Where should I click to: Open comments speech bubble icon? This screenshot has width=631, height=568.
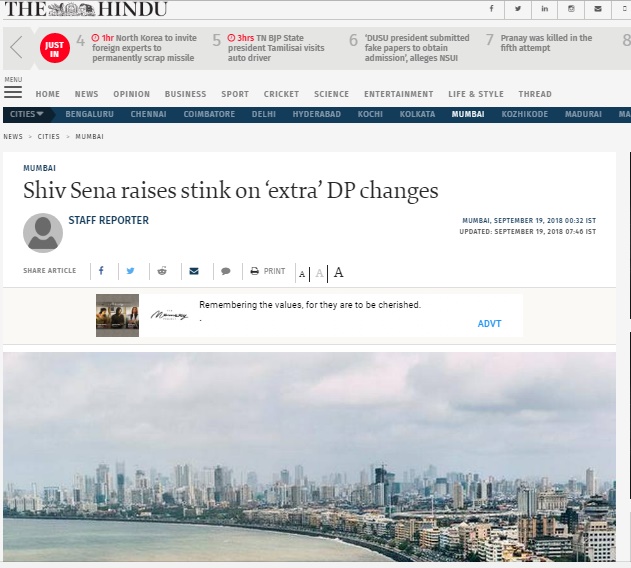[226, 271]
